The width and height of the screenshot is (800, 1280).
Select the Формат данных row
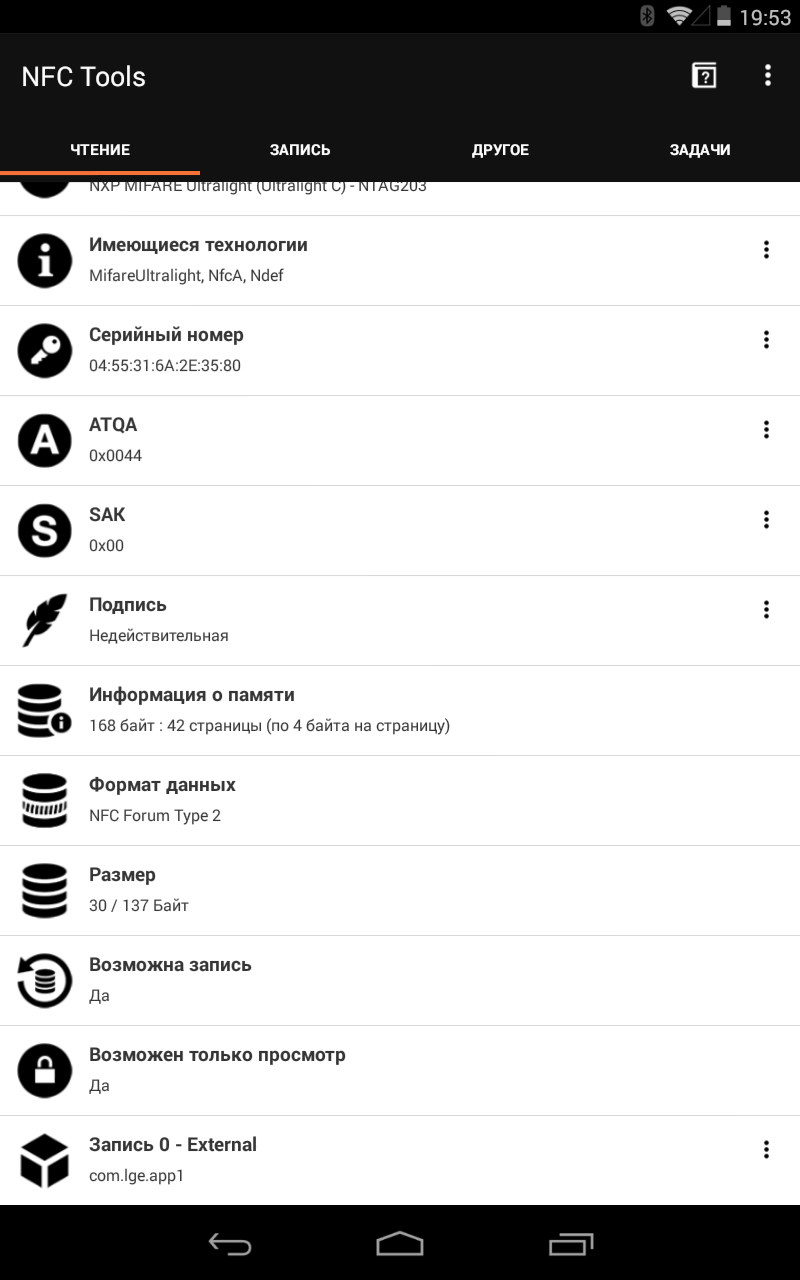coord(400,800)
